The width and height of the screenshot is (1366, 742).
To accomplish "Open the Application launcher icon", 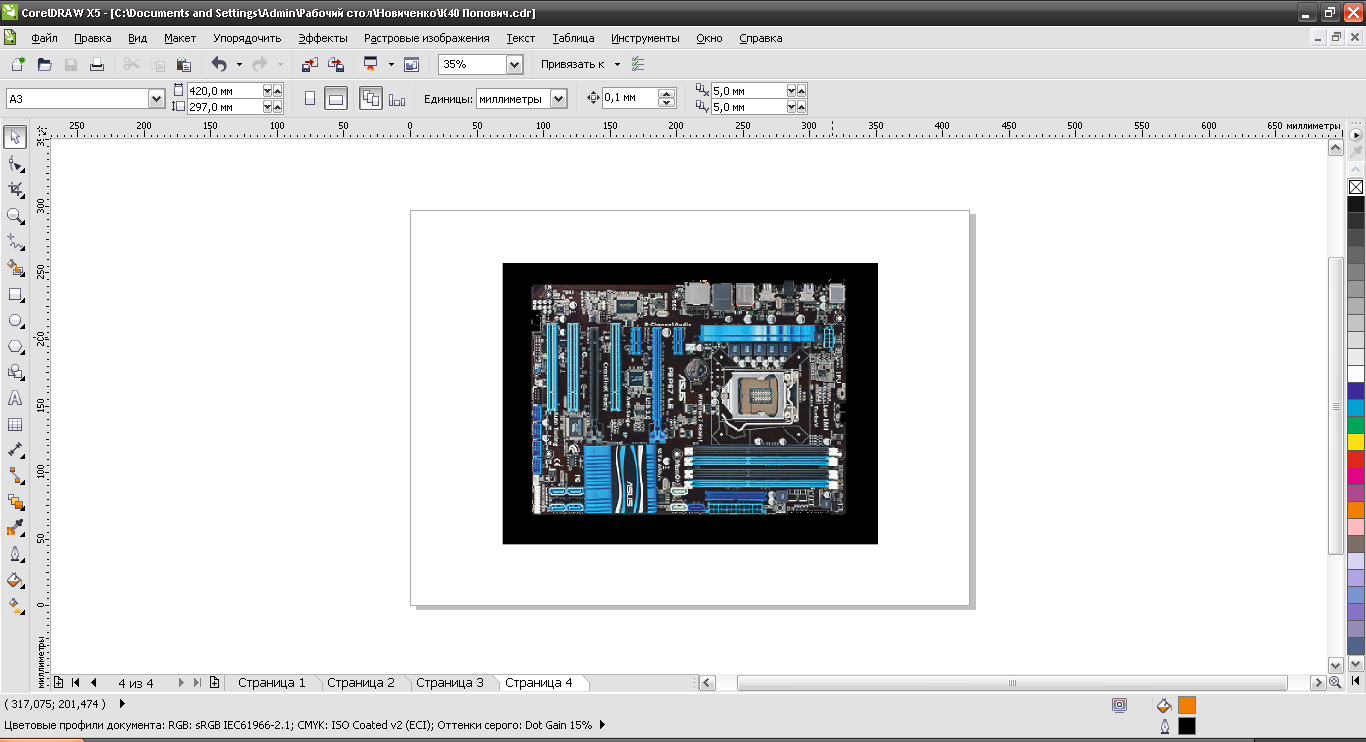I will pyautogui.click(x=371, y=64).
